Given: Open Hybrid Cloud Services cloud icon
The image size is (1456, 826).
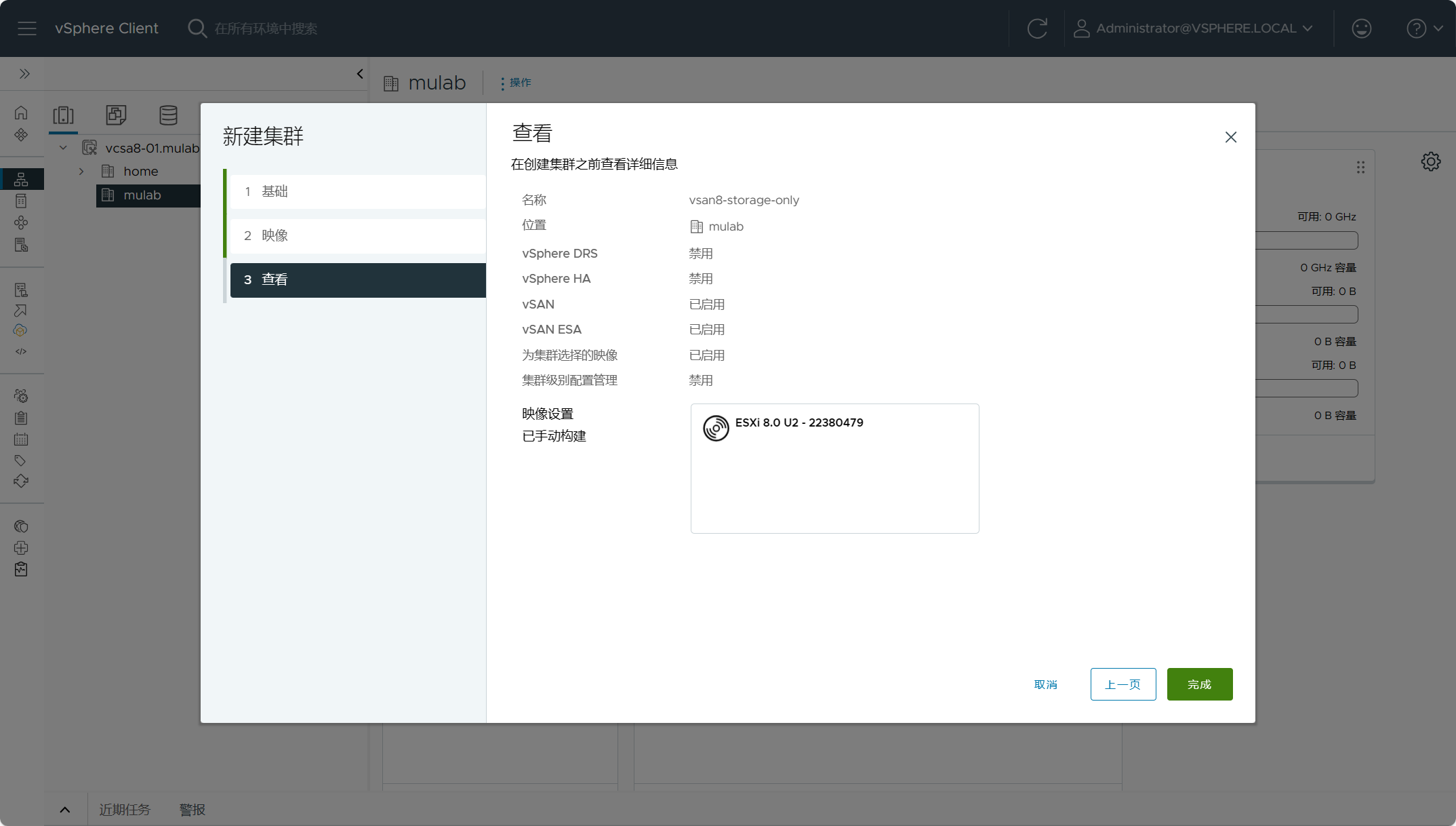Looking at the screenshot, I should pyautogui.click(x=20, y=330).
